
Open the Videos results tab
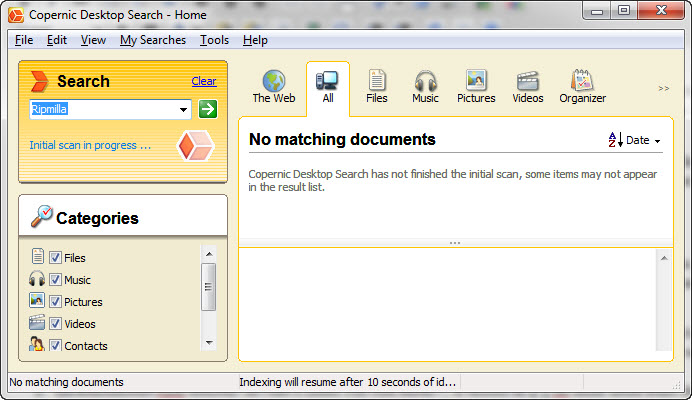[x=527, y=87]
